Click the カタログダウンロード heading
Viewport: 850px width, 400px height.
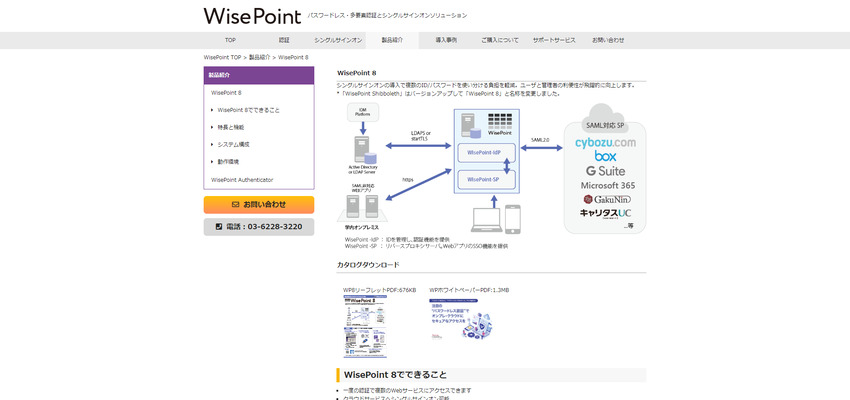368,264
